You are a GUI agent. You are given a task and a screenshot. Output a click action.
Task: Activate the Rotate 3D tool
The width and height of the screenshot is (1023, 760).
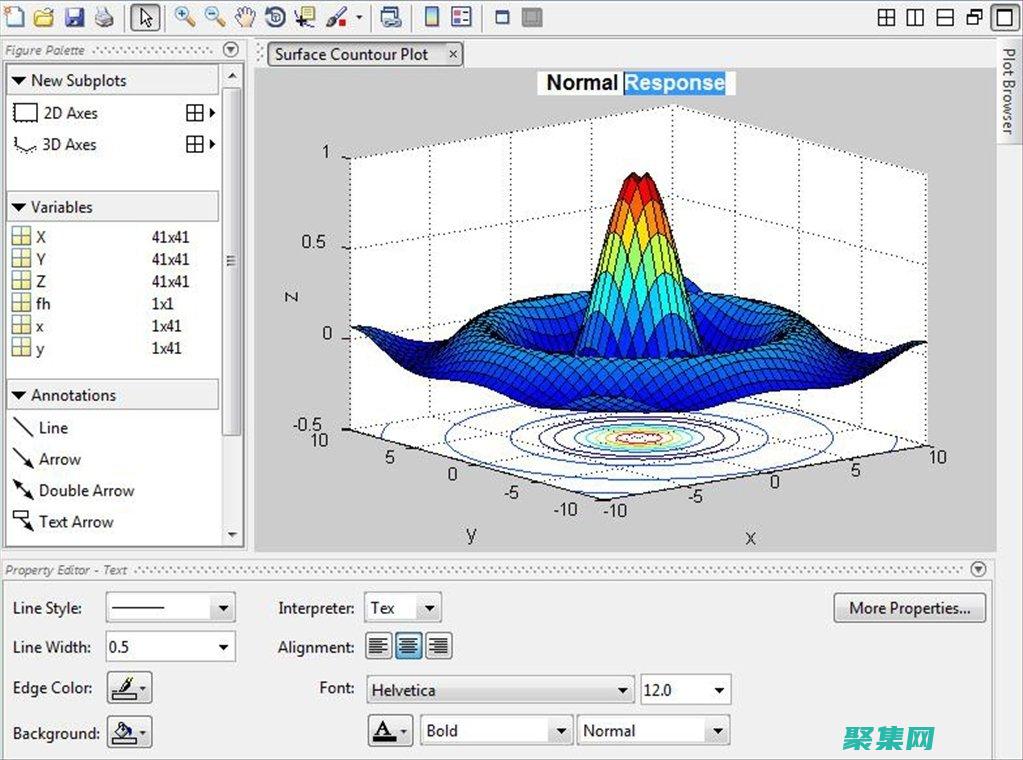[276, 17]
